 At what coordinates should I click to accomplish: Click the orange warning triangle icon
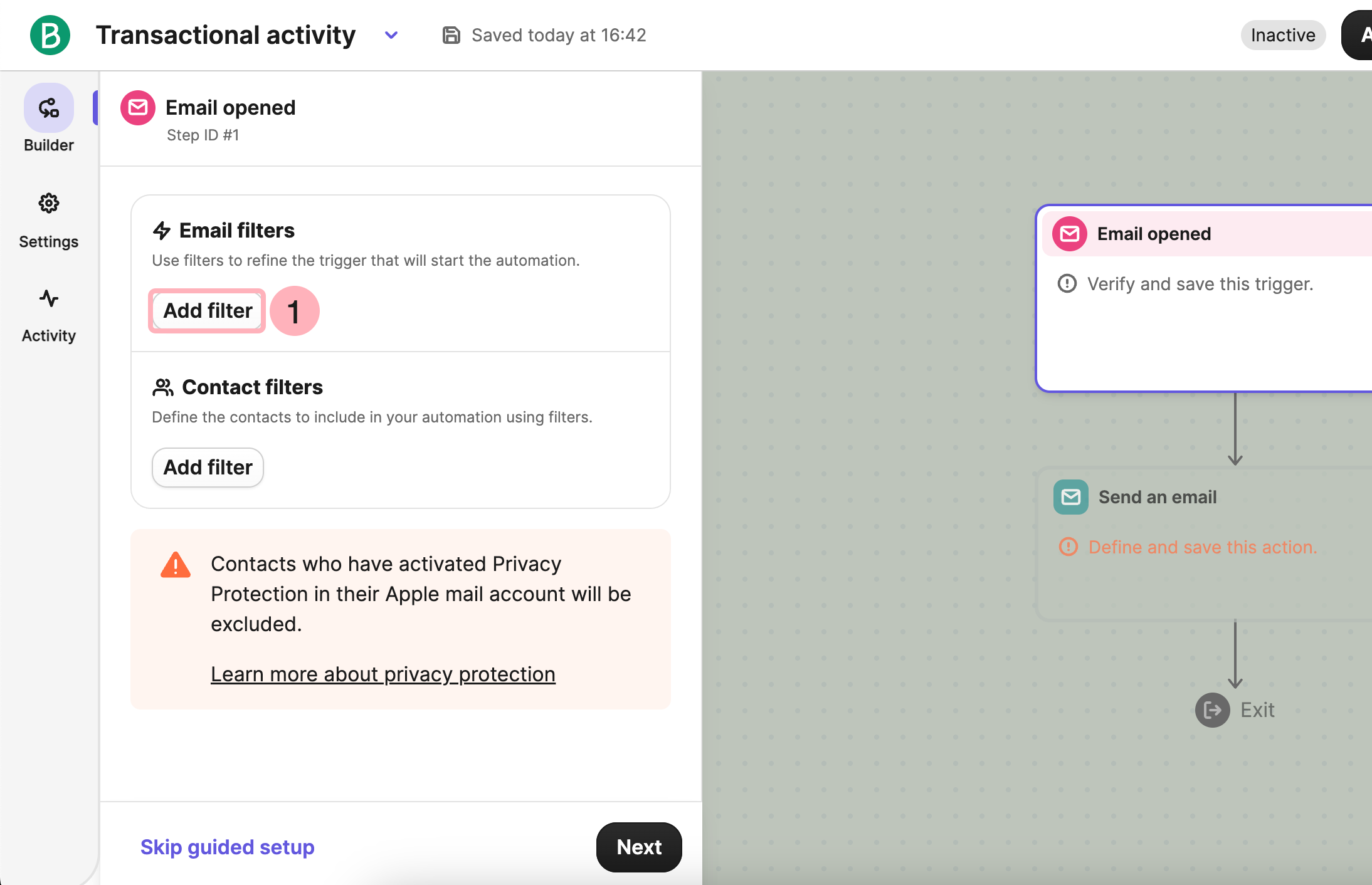point(176,565)
